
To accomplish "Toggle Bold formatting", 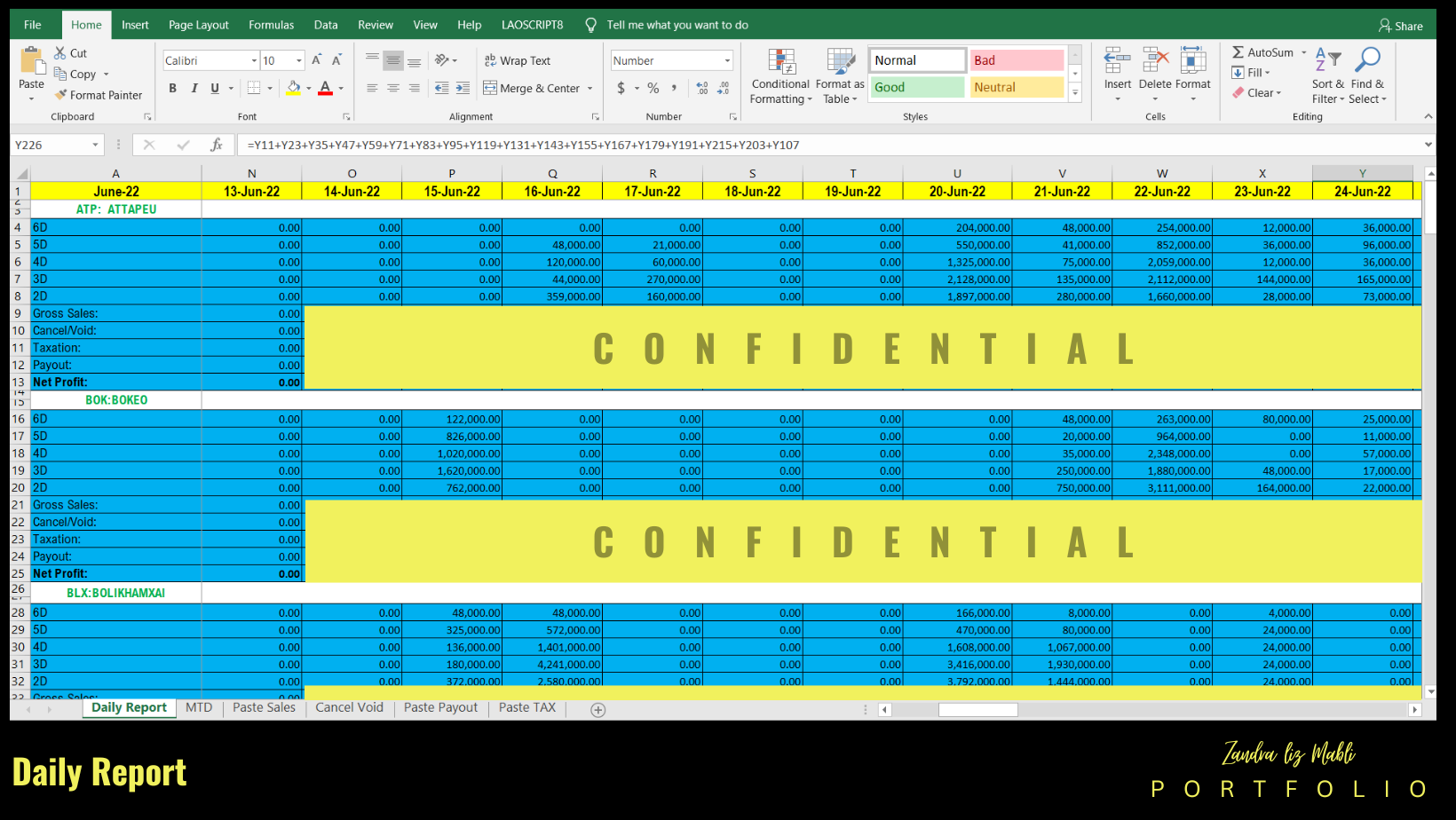I will pyautogui.click(x=172, y=88).
